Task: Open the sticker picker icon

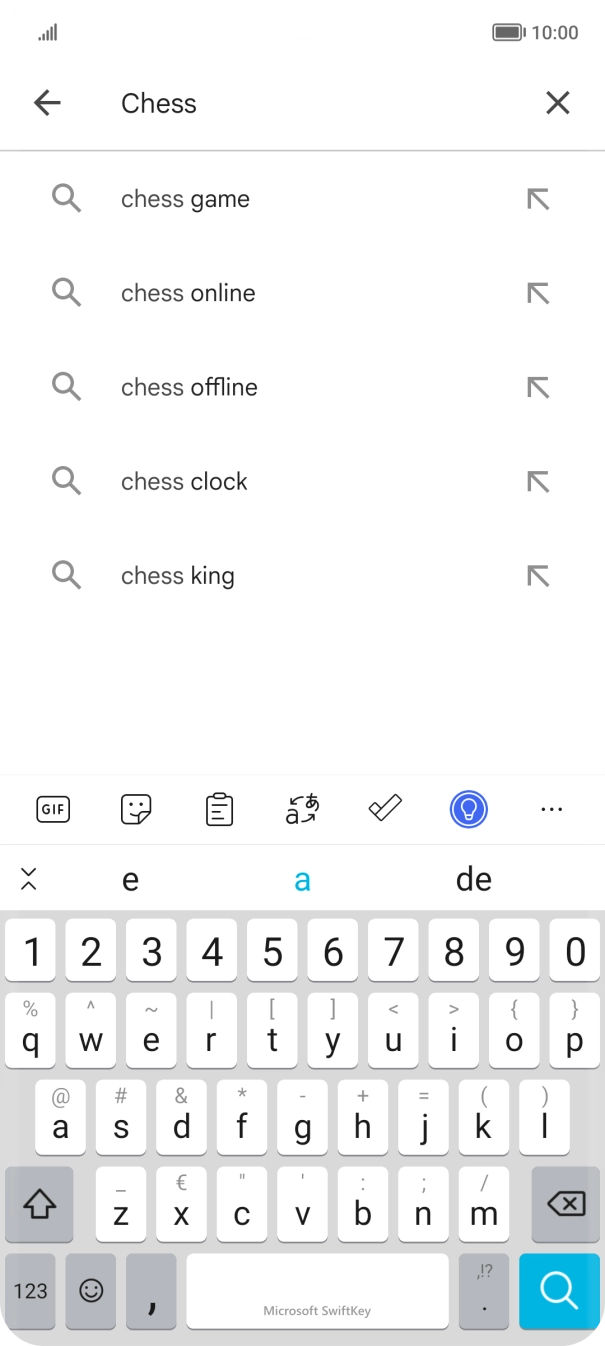Action: (135, 809)
